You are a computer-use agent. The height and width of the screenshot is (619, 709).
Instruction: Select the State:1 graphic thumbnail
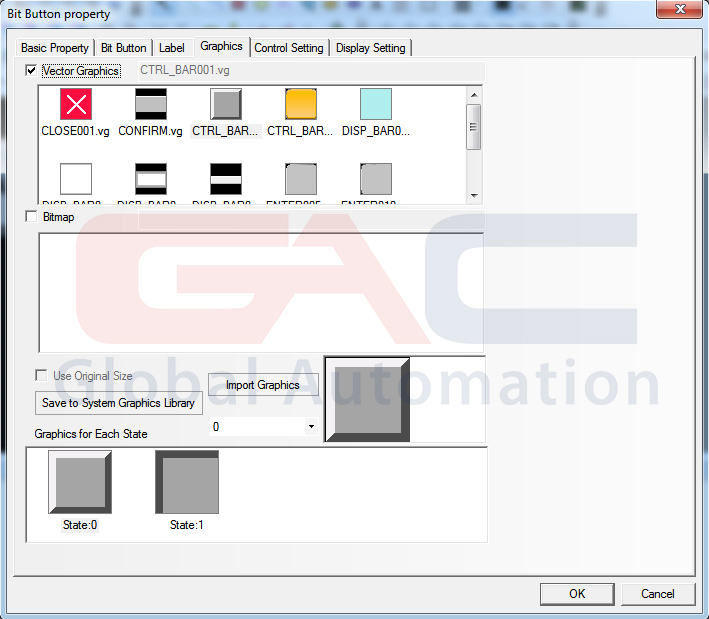click(x=187, y=482)
